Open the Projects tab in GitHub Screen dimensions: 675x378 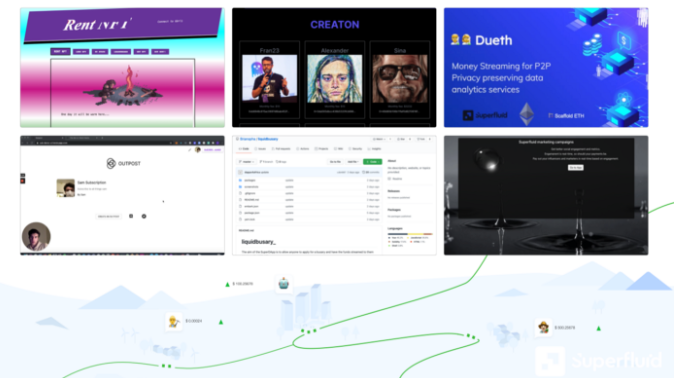[x=322, y=149]
